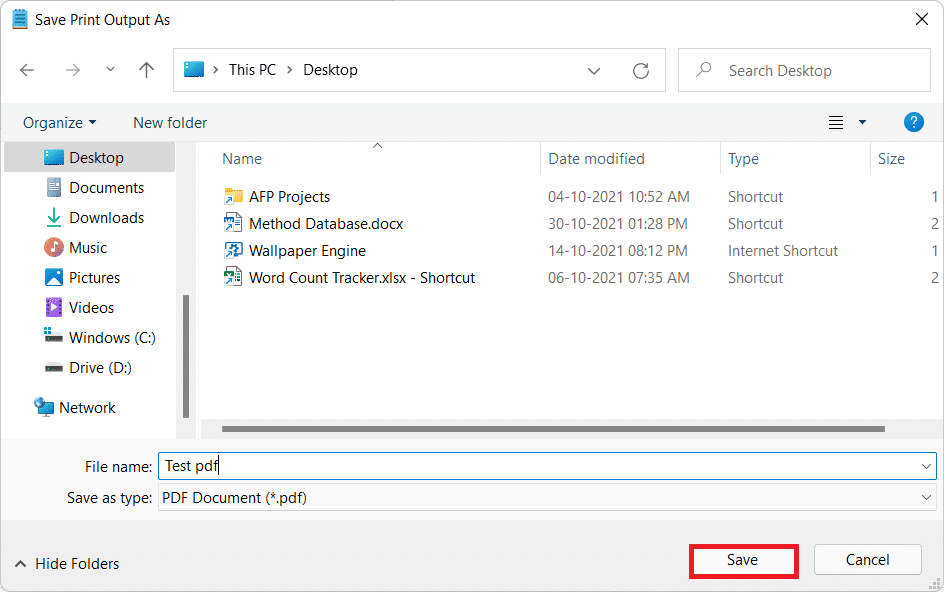Click the magnifier icon in search box
Image resolution: width=944 pixels, height=592 pixels.
[x=703, y=70]
